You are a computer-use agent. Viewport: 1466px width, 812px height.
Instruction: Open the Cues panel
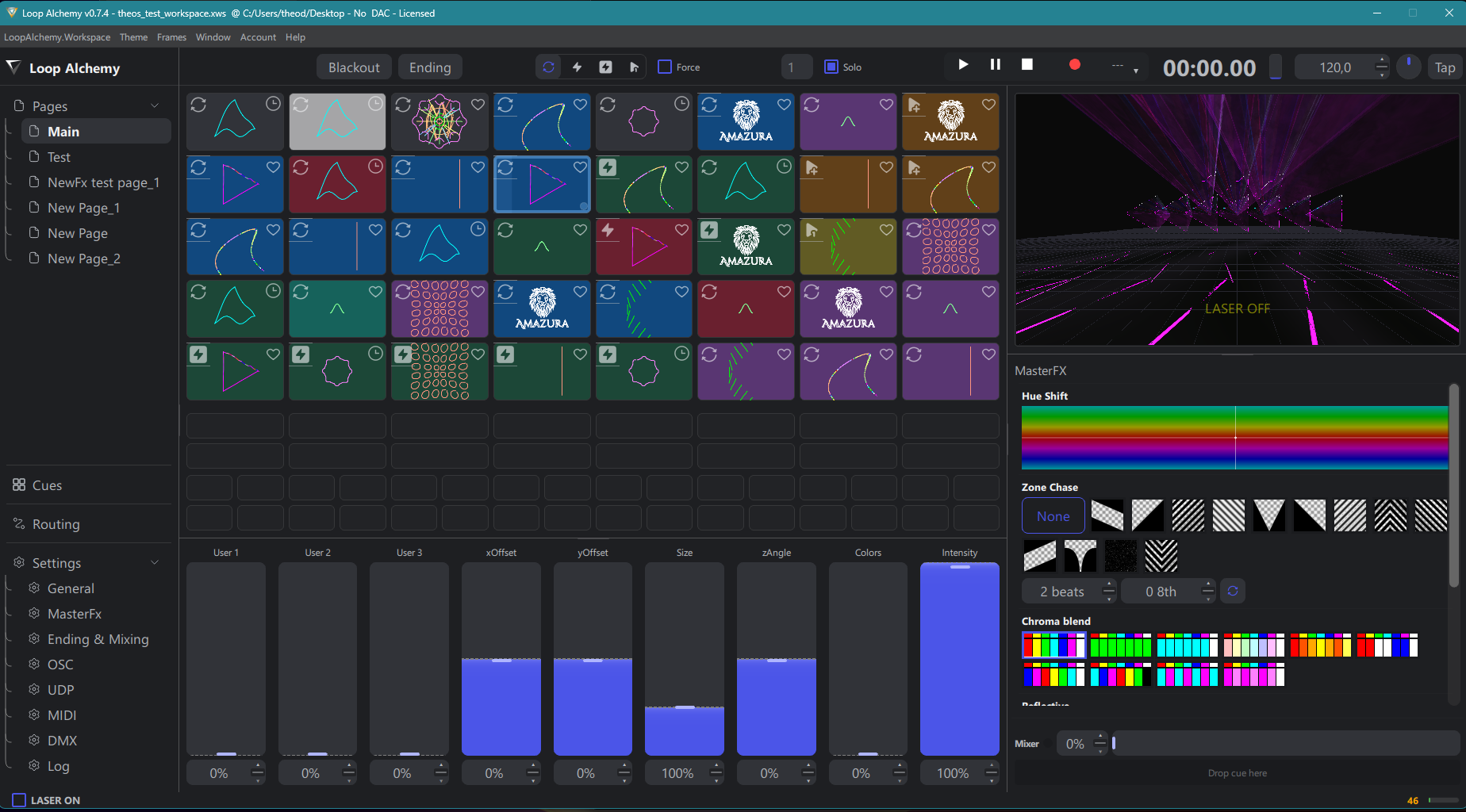click(x=47, y=485)
